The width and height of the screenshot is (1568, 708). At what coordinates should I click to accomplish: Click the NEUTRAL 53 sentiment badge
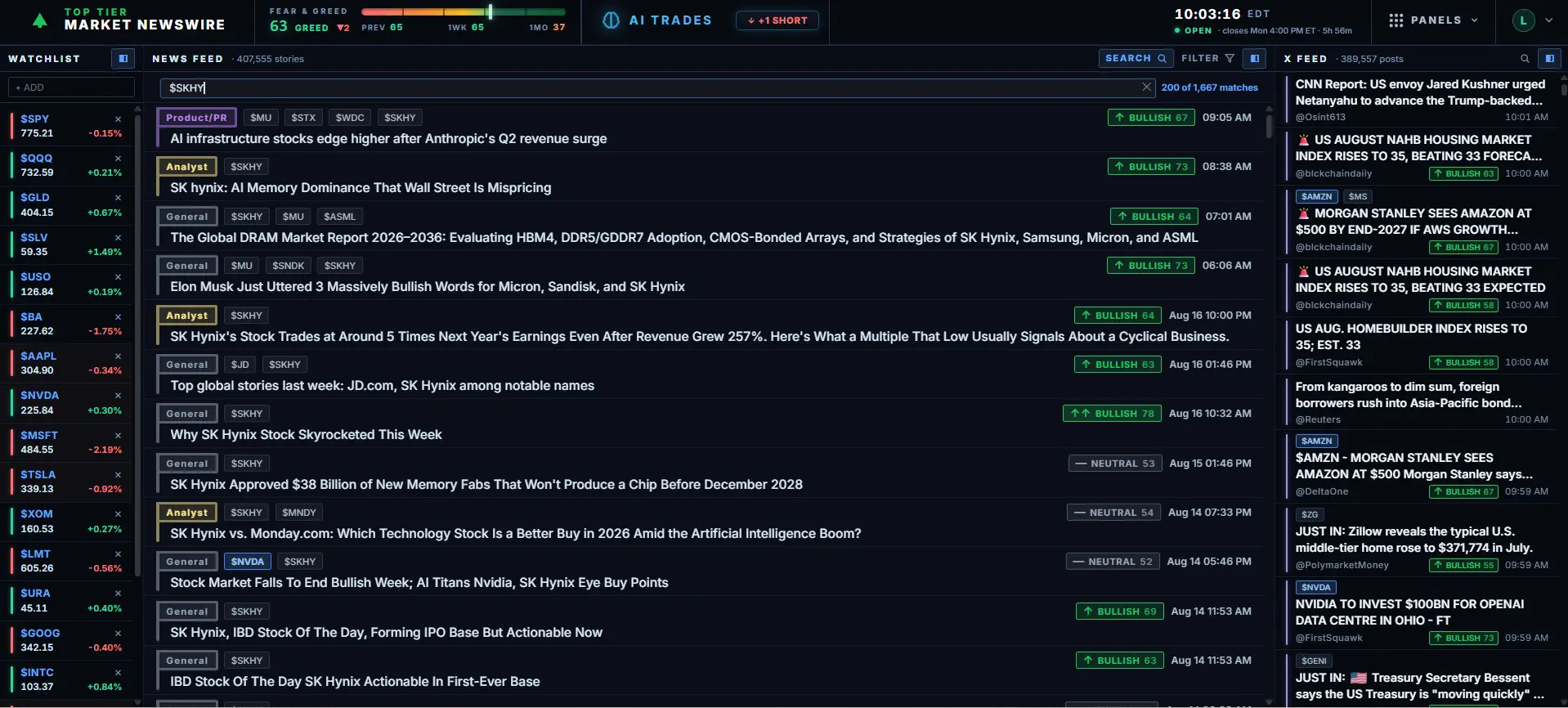coord(1115,464)
